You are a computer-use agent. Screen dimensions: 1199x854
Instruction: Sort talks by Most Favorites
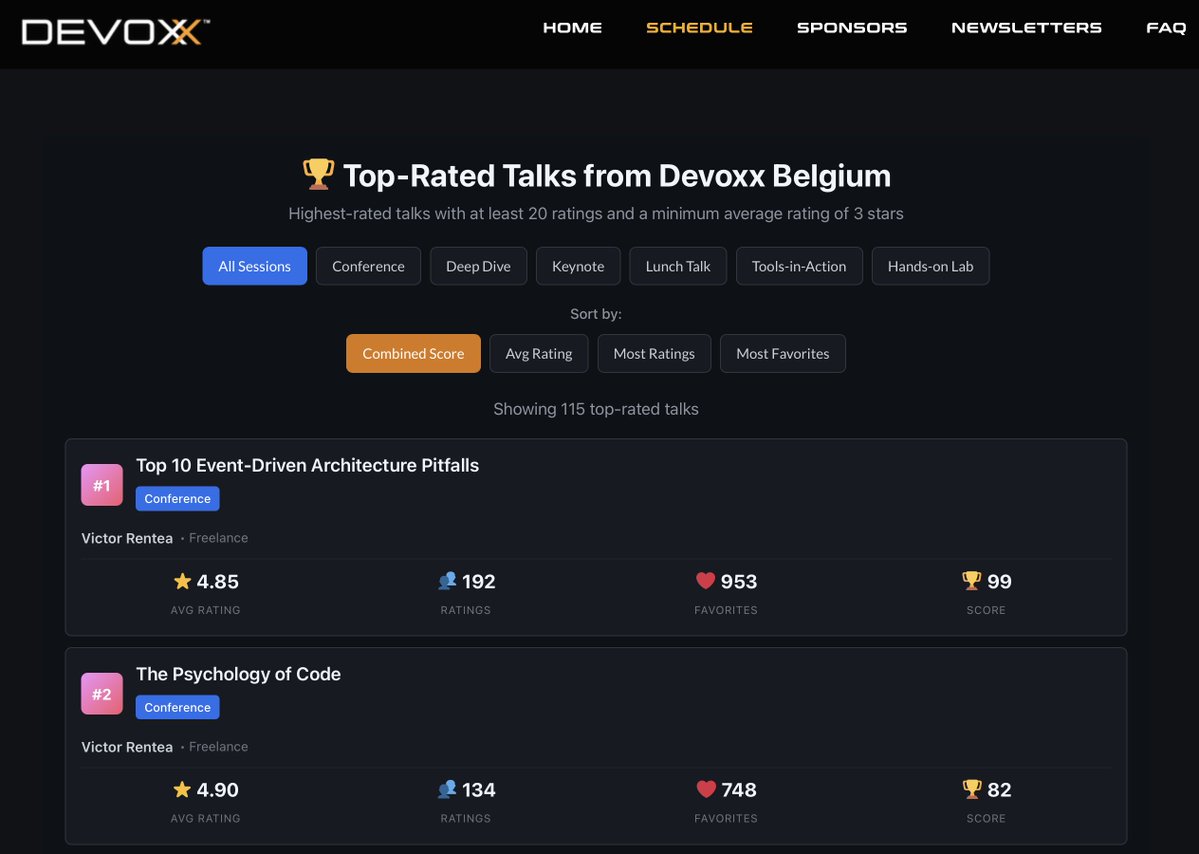(782, 353)
